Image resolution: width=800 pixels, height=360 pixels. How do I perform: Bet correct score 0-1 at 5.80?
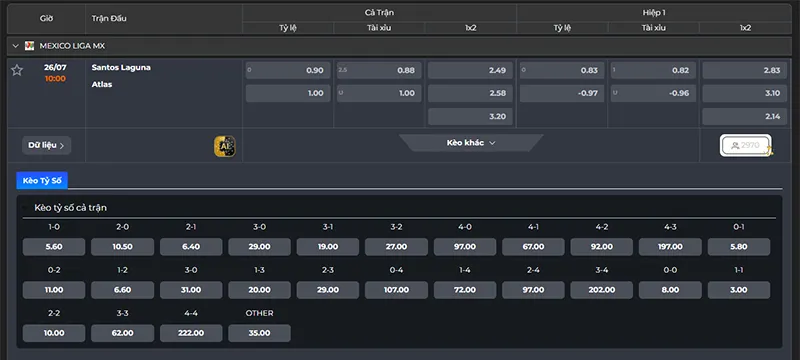pyautogui.click(x=739, y=247)
